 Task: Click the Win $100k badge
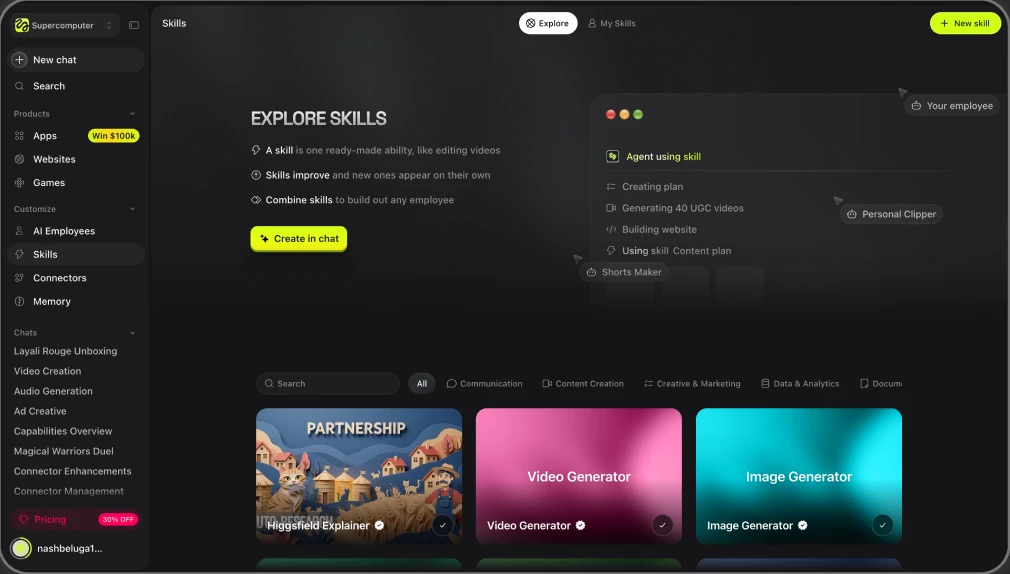113,136
